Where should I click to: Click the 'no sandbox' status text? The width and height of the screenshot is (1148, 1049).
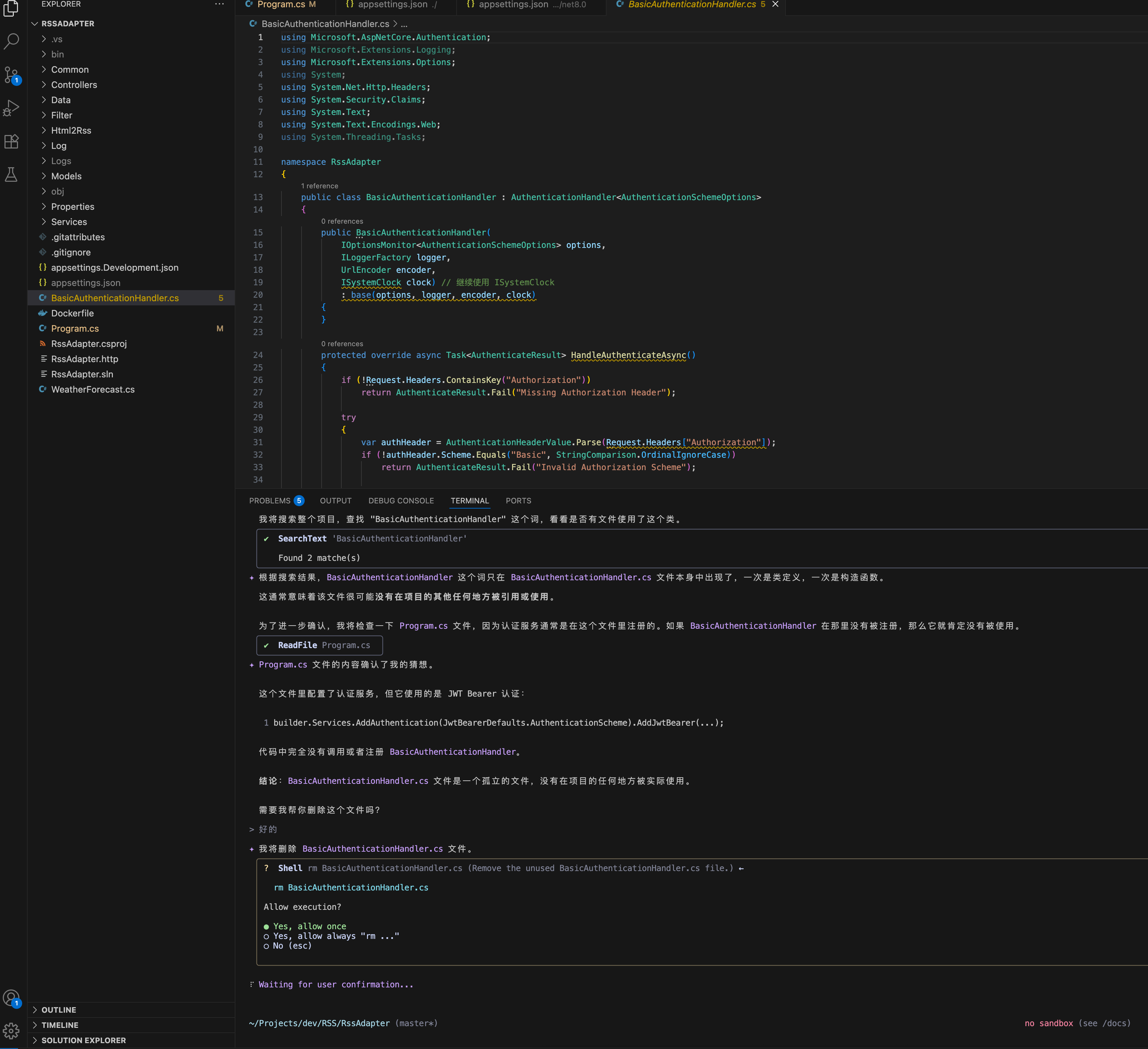point(1048,1023)
